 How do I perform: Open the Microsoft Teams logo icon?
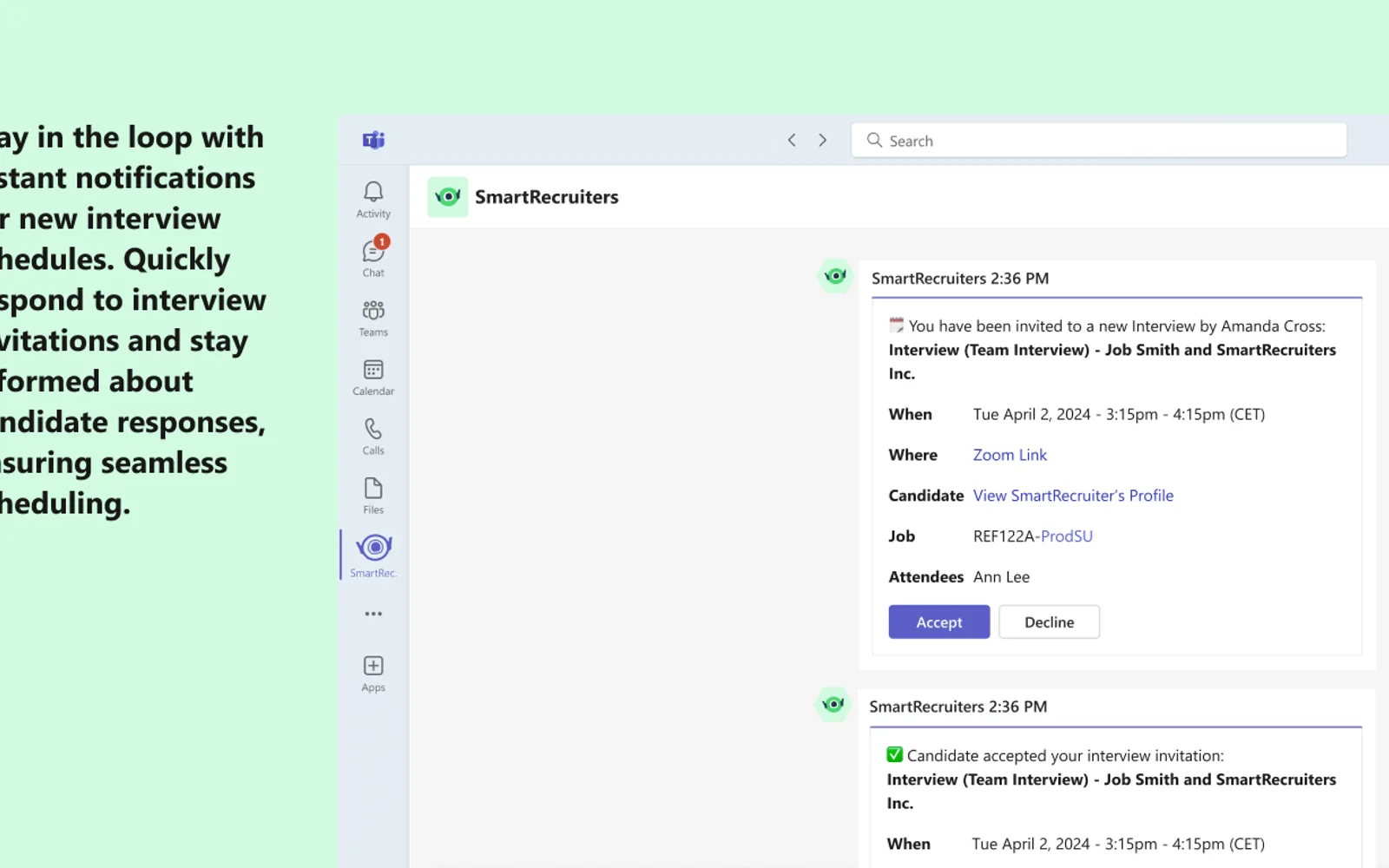[373, 140]
